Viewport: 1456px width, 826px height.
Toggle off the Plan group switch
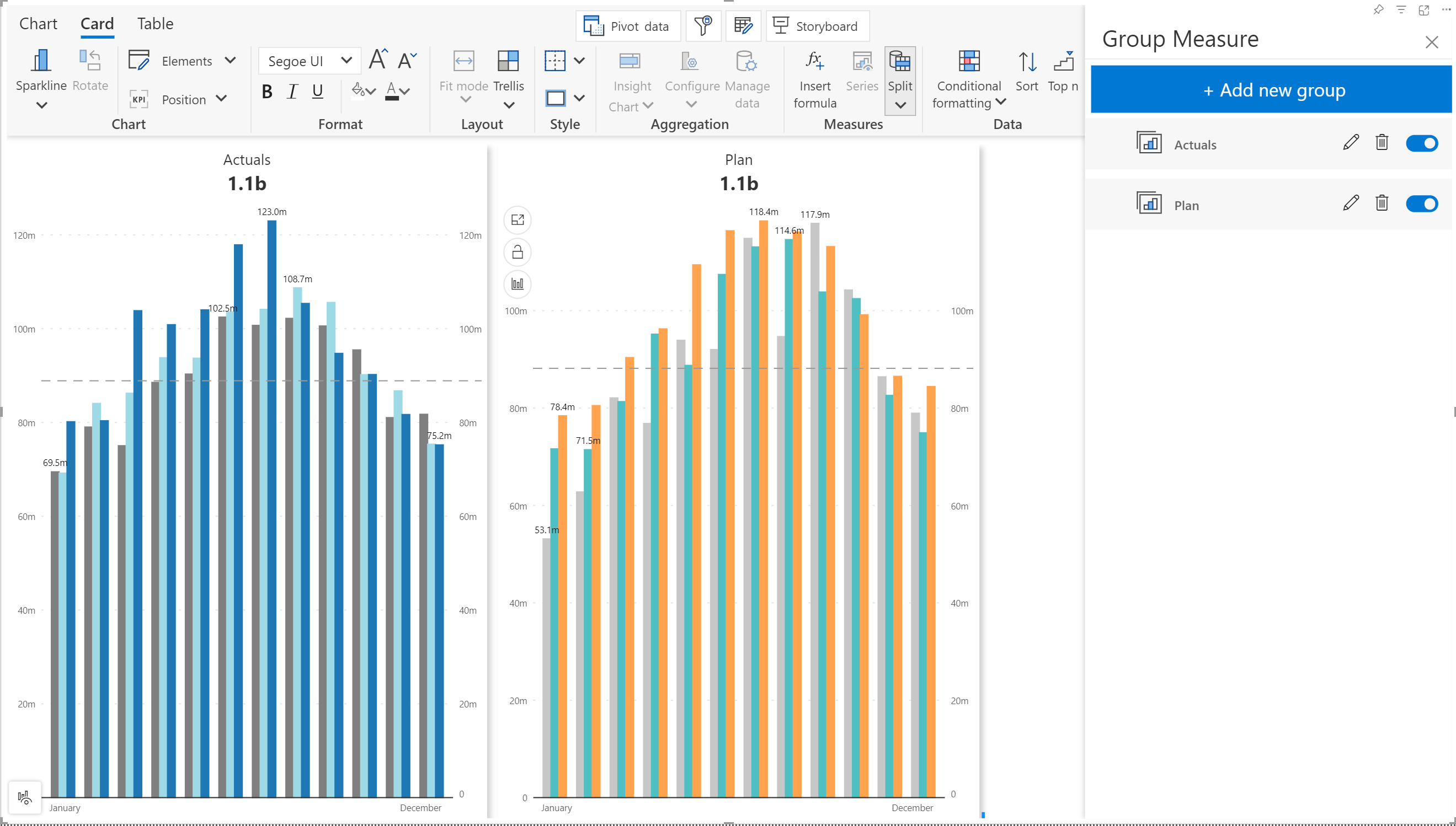click(x=1421, y=203)
